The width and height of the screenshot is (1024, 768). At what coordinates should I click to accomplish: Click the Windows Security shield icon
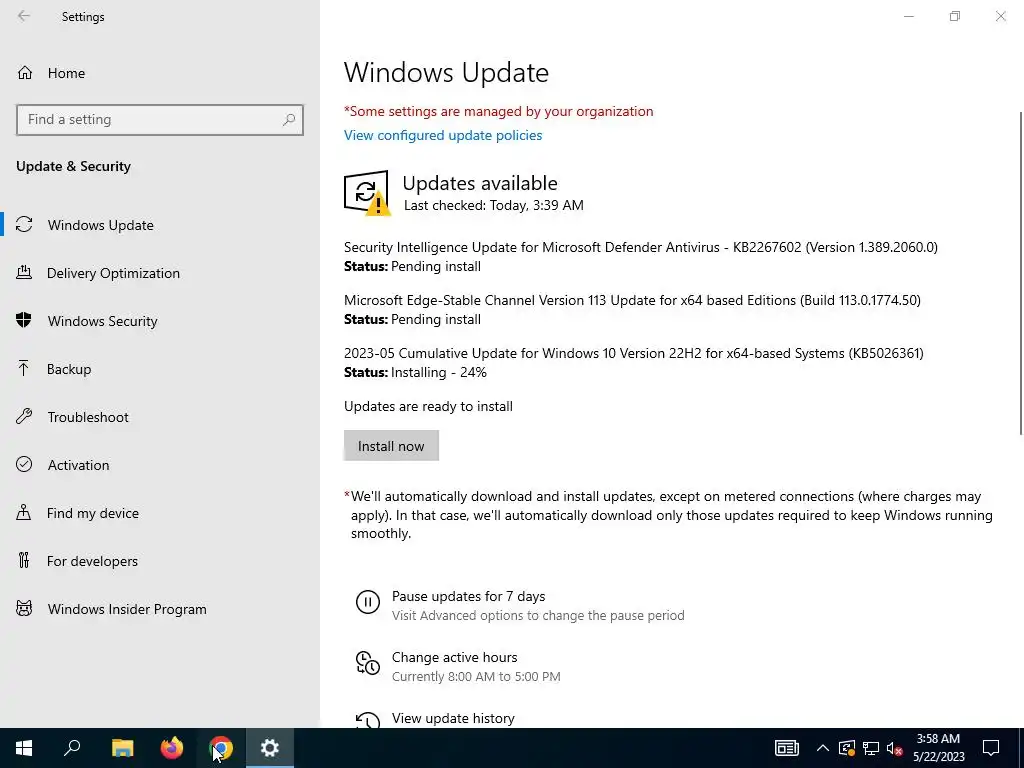click(x=24, y=320)
